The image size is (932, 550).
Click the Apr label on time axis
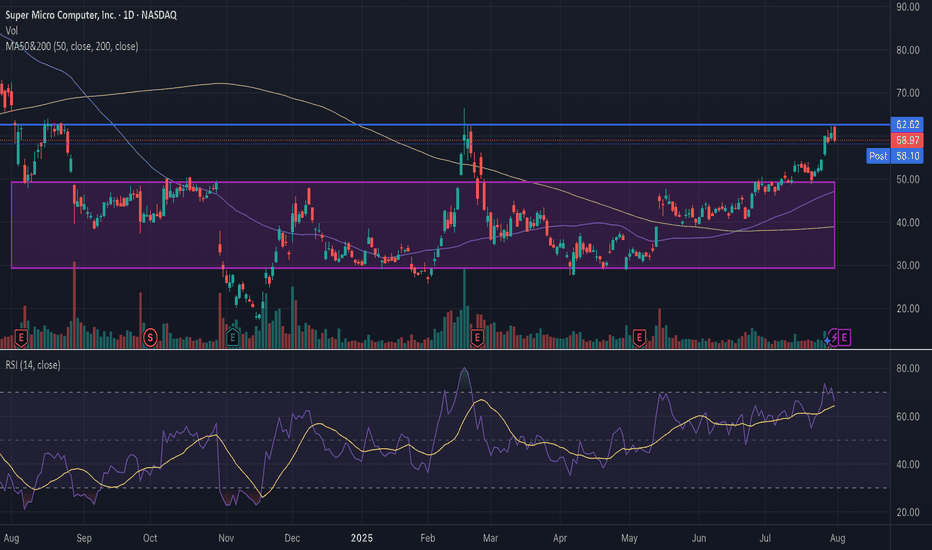(x=559, y=538)
